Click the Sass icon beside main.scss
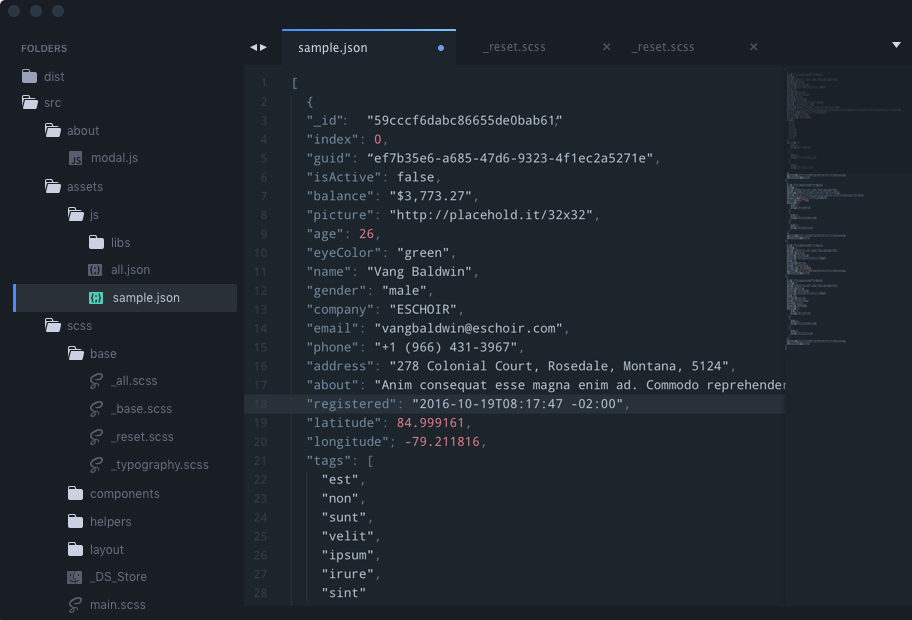 click(x=75, y=605)
